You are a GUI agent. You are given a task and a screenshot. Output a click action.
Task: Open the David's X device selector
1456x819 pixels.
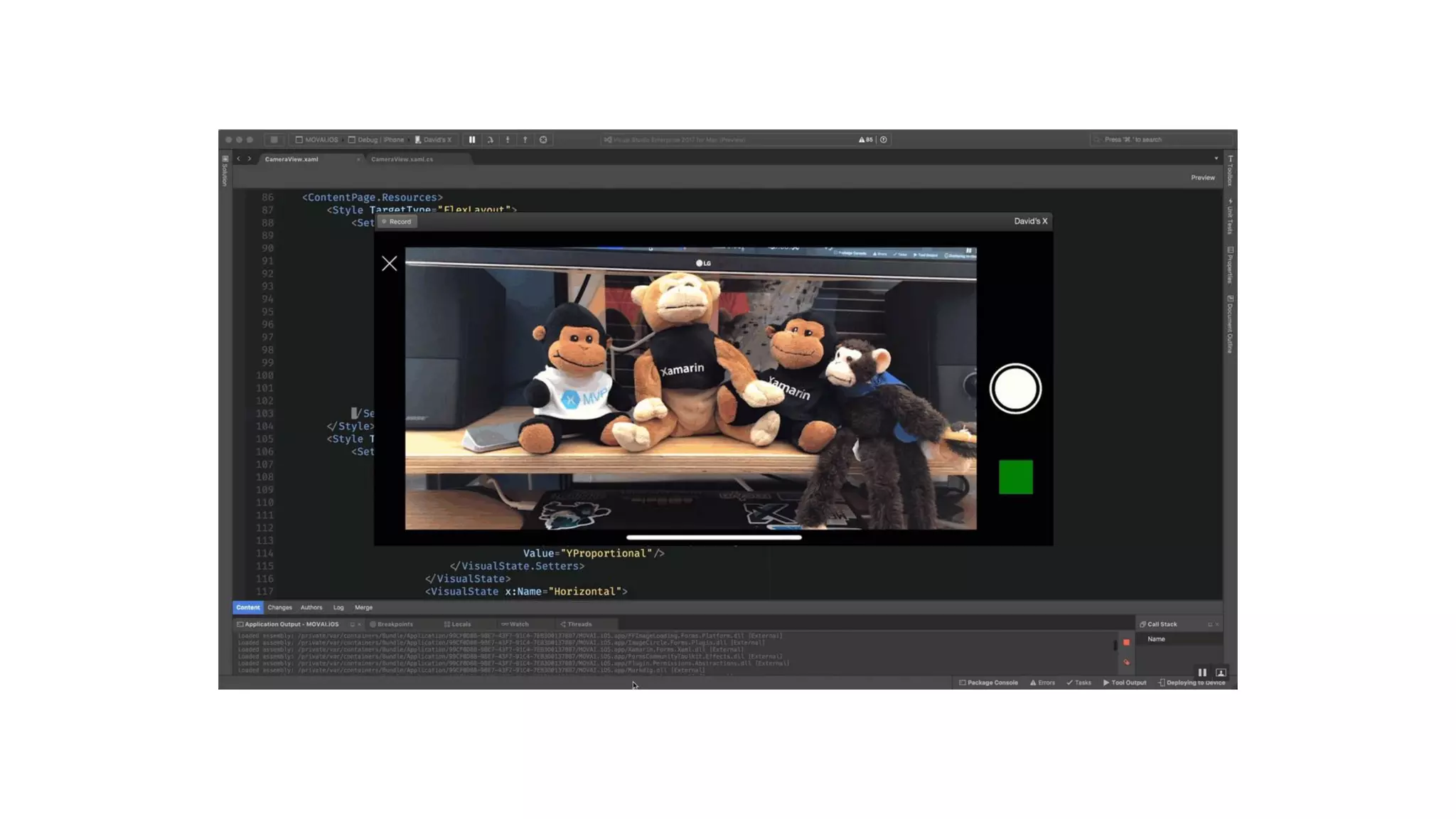tap(434, 140)
